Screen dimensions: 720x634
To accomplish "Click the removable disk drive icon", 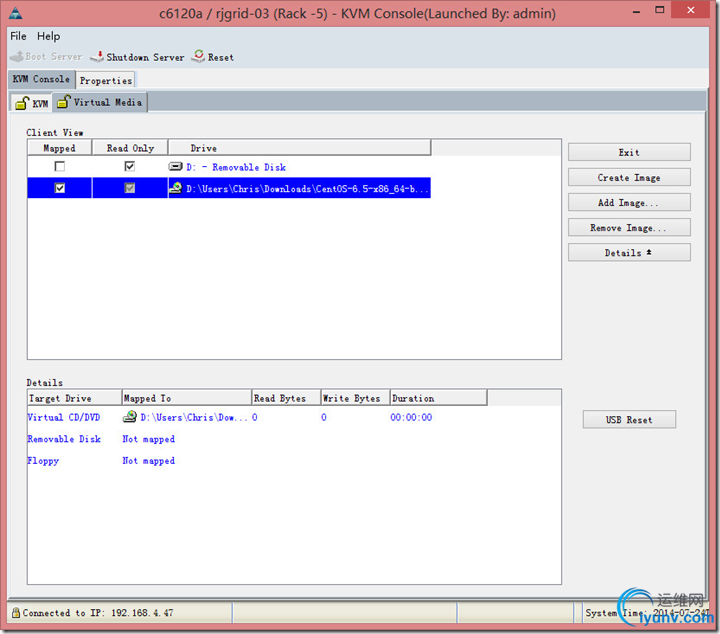I will coord(175,166).
